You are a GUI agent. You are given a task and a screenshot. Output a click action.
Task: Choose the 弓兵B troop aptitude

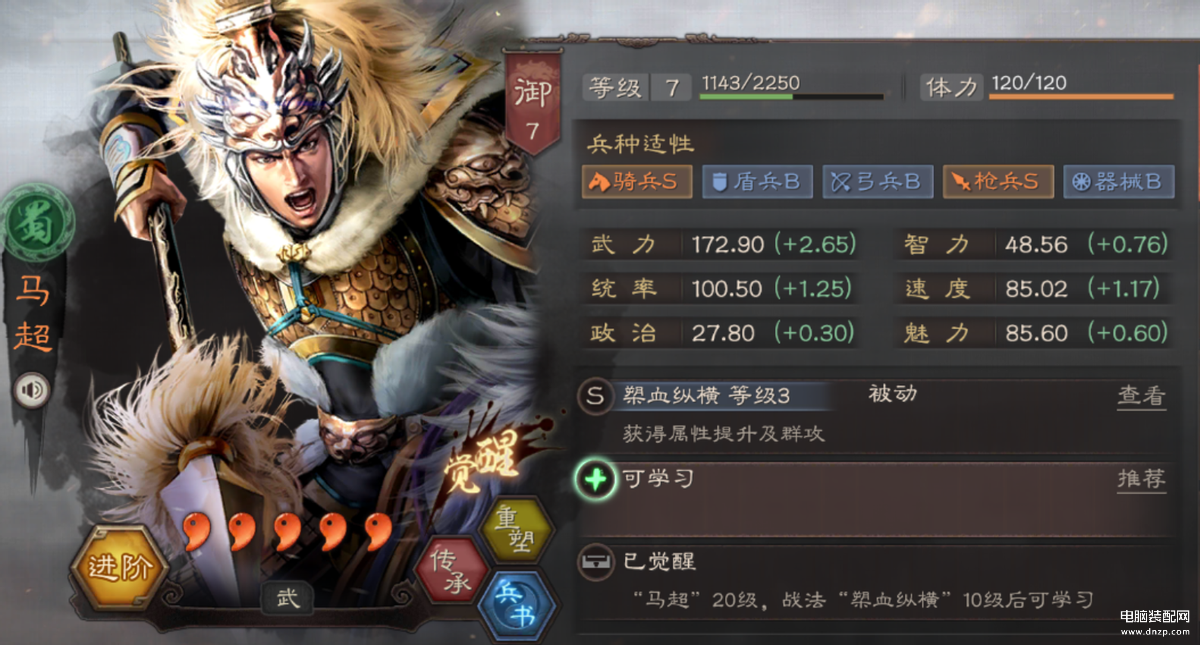tap(877, 181)
